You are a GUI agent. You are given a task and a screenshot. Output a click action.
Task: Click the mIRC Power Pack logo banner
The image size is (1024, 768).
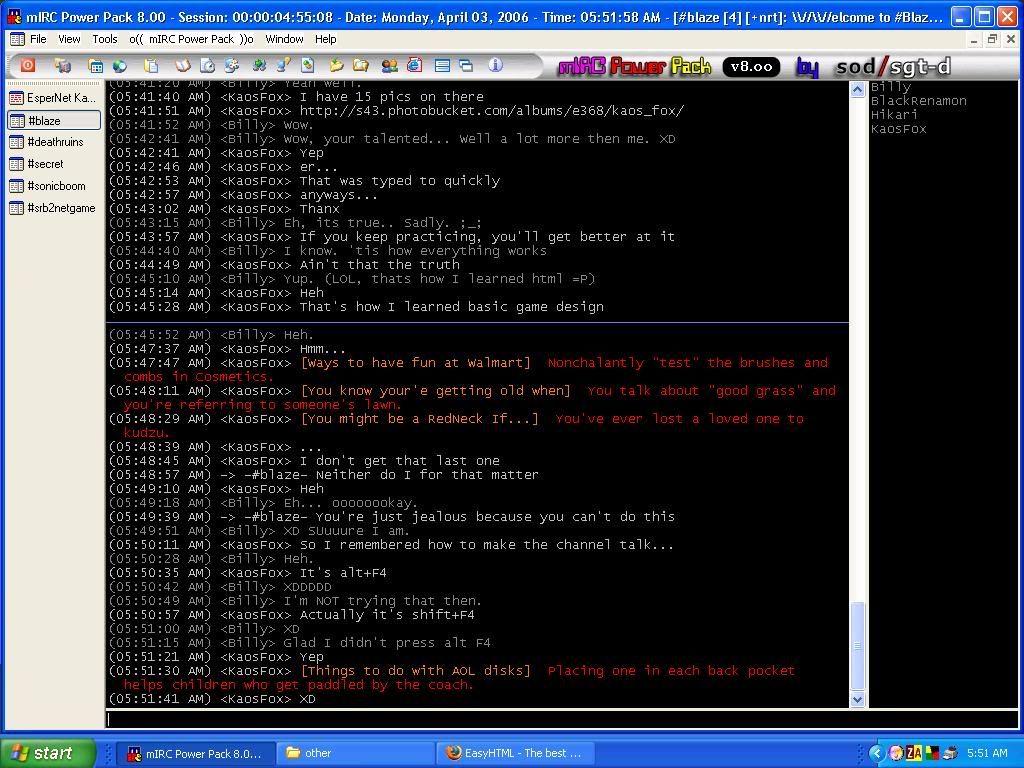point(634,66)
